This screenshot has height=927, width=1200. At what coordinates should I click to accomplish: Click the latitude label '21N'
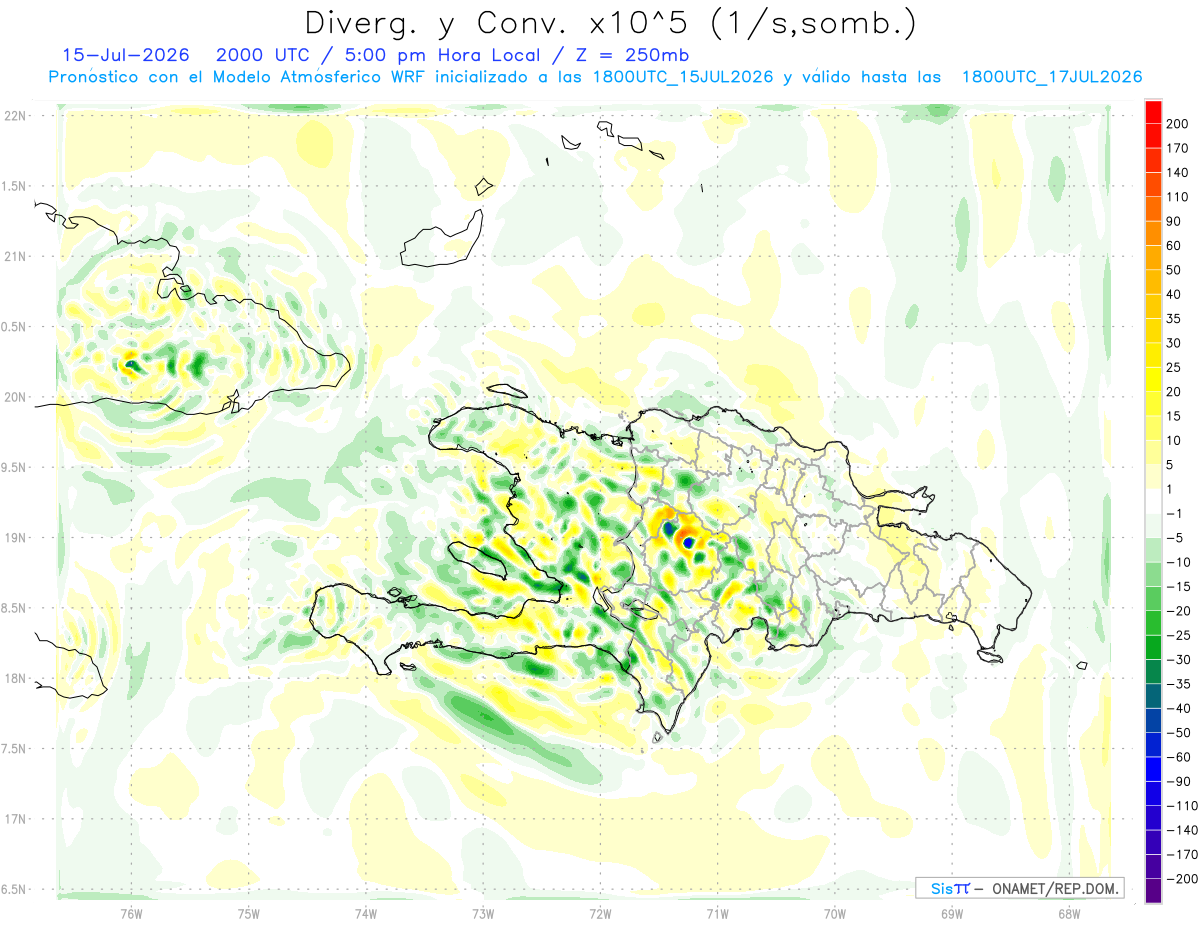pos(13,257)
